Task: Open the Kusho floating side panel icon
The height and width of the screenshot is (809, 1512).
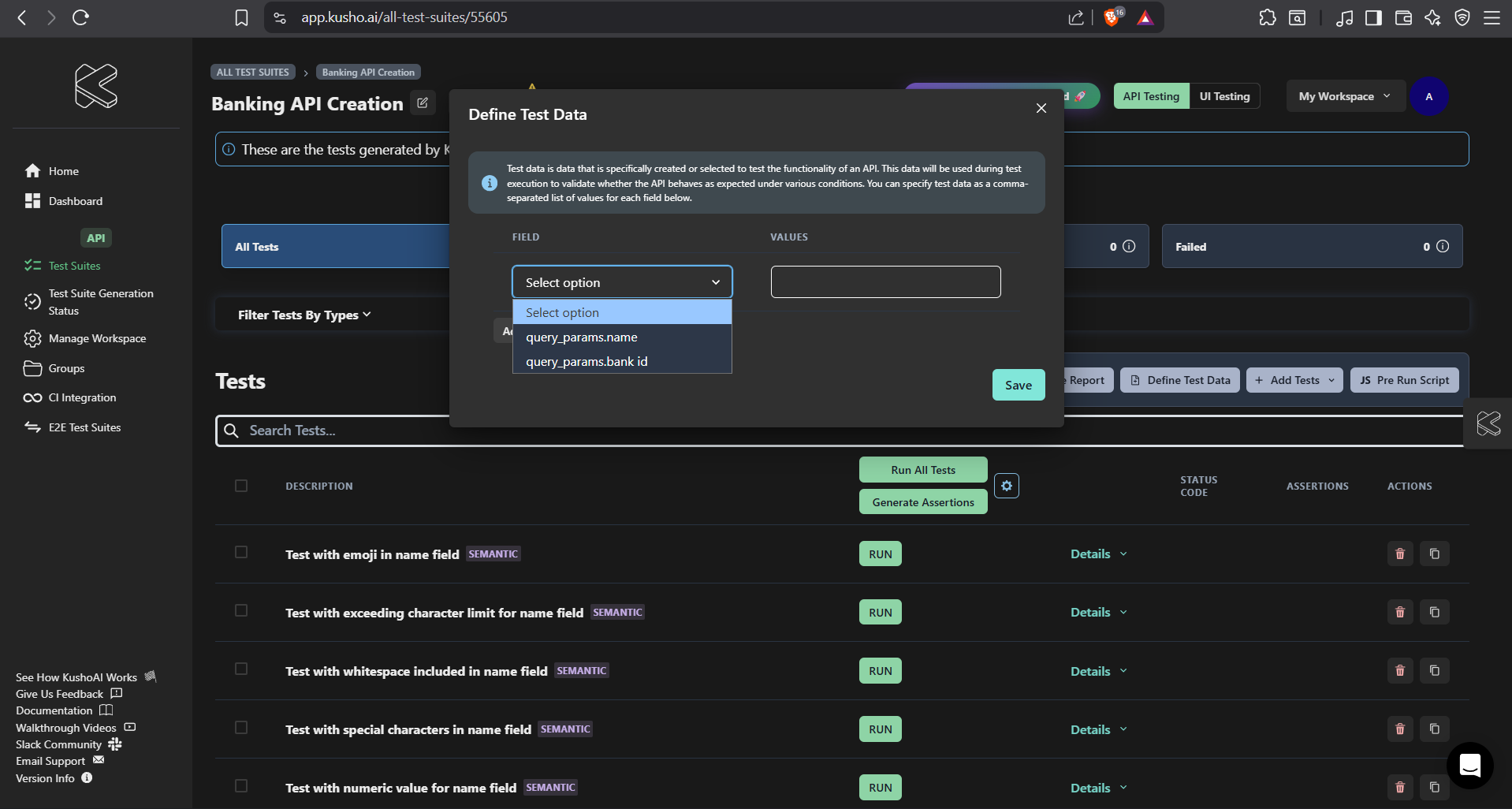Action: pos(1488,423)
